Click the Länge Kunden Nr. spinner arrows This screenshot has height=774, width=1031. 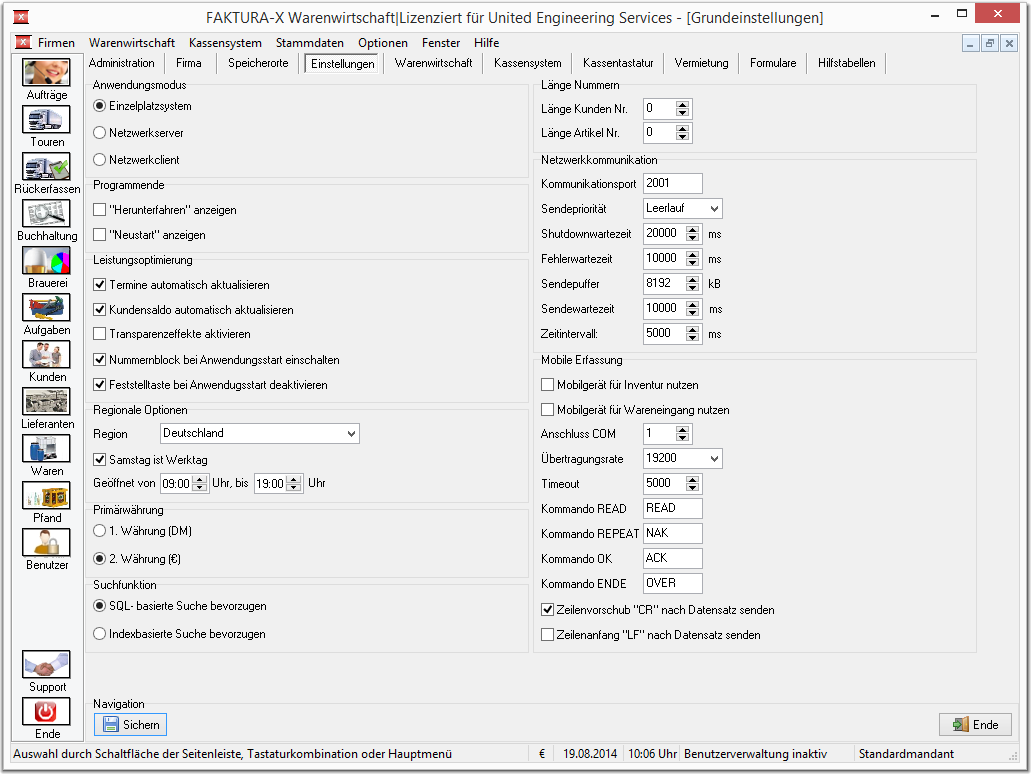(683, 109)
